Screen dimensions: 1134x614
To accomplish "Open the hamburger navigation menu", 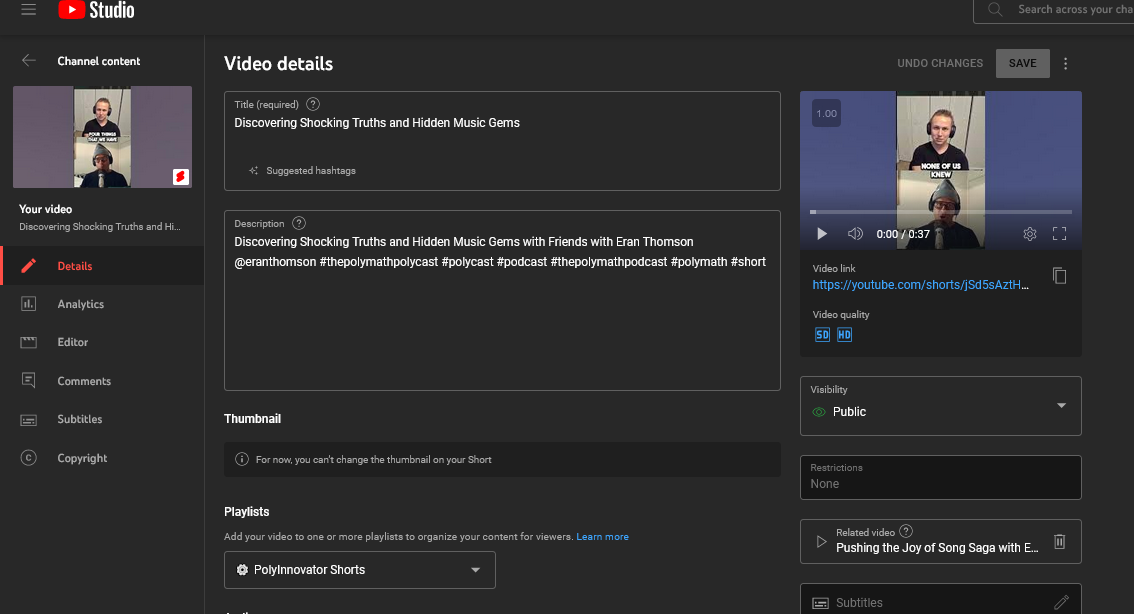I will [x=28, y=10].
